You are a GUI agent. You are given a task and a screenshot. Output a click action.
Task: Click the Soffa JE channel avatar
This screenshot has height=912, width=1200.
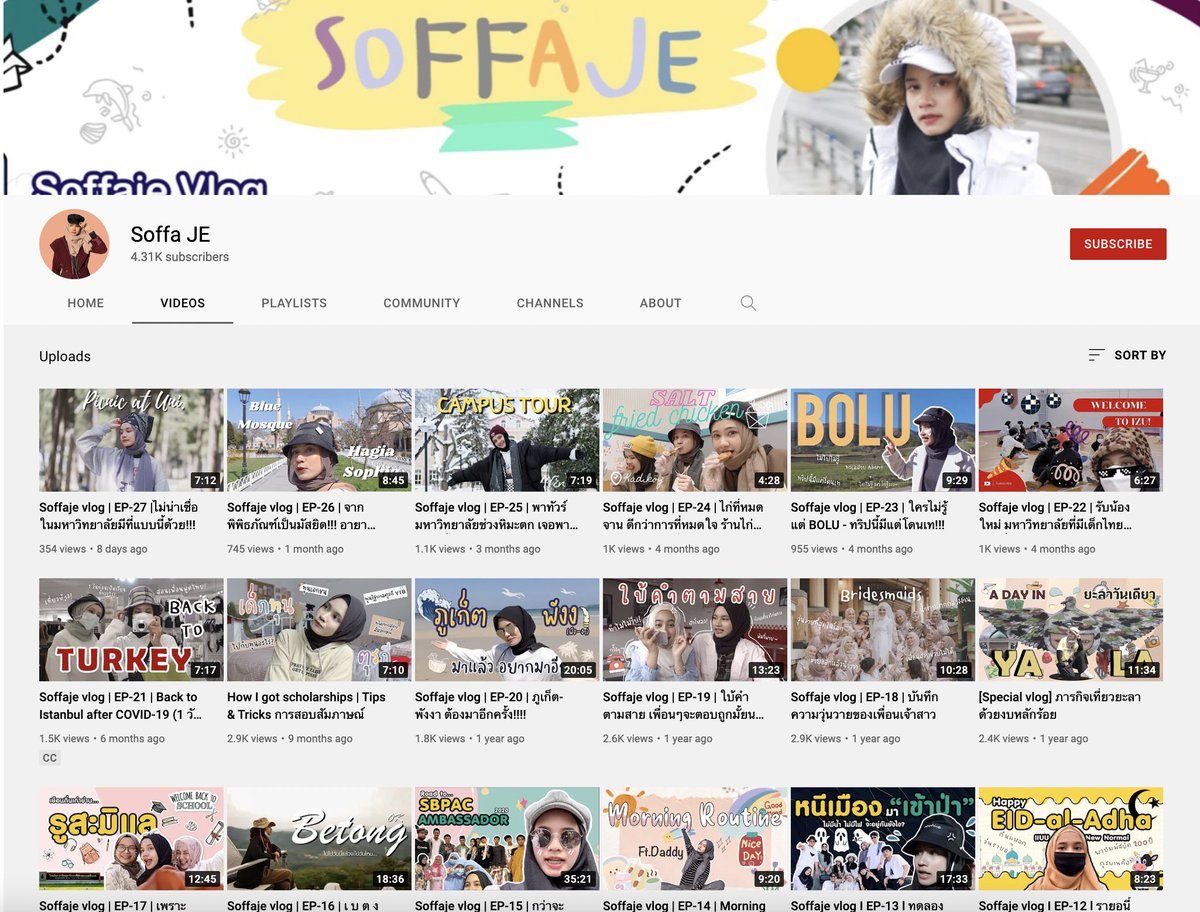click(x=74, y=243)
